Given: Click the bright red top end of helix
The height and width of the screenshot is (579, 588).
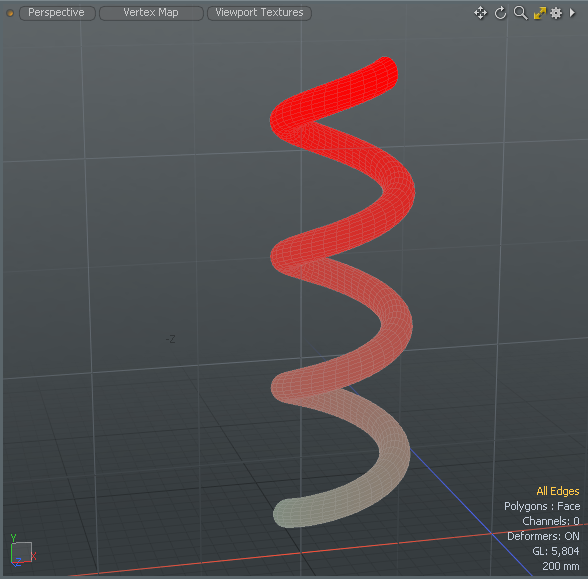Looking at the screenshot, I should pyautogui.click(x=385, y=71).
